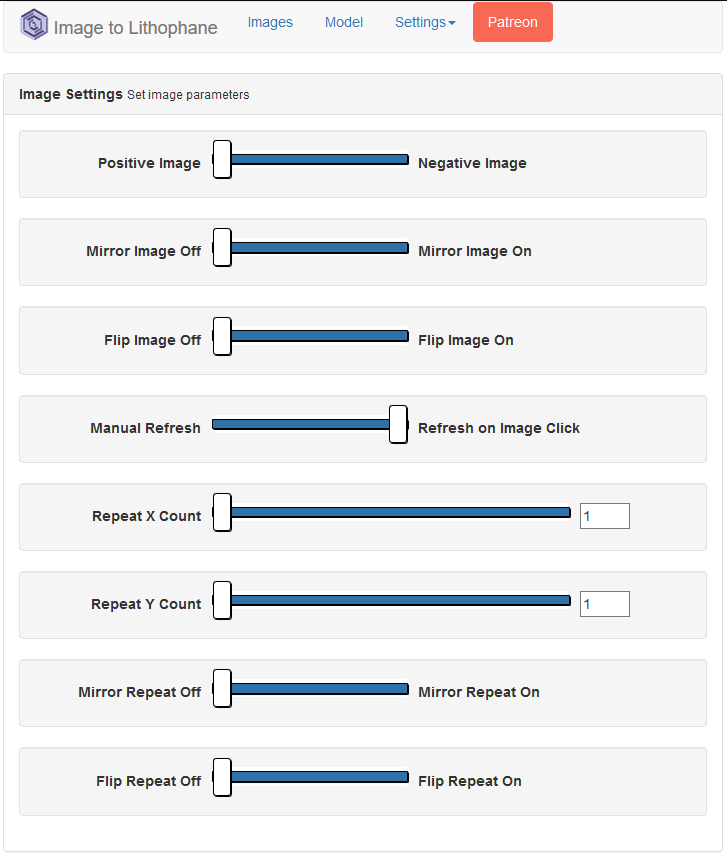The image size is (727, 856).
Task: Click the Refresh on Image Click label
Action: pos(499,428)
